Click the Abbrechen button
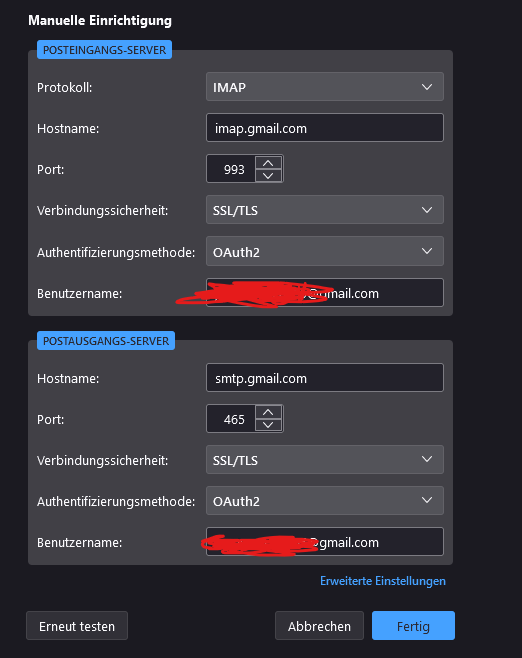Image resolution: width=522 pixels, height=658 pixels. point(319,626)
